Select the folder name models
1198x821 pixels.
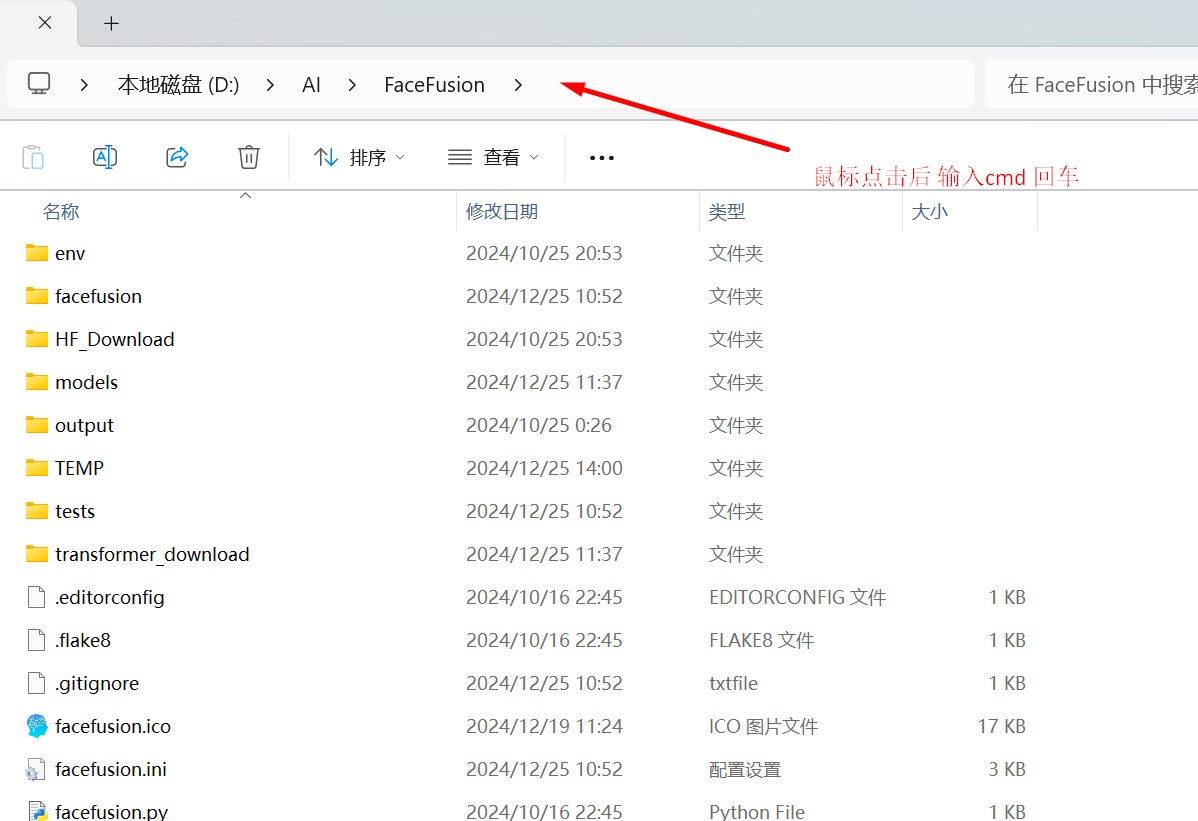coord(86,382)
